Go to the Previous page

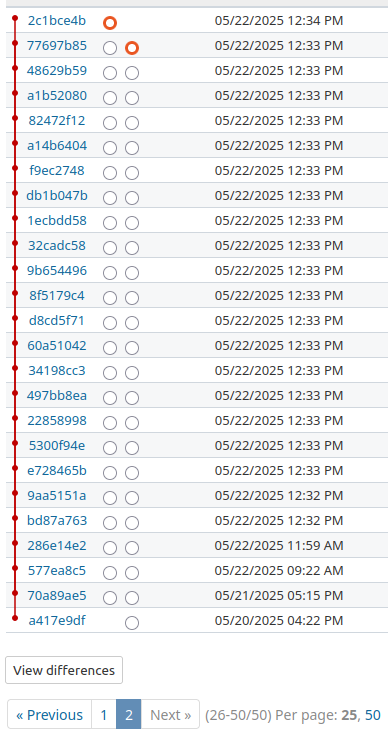(50, 715)
